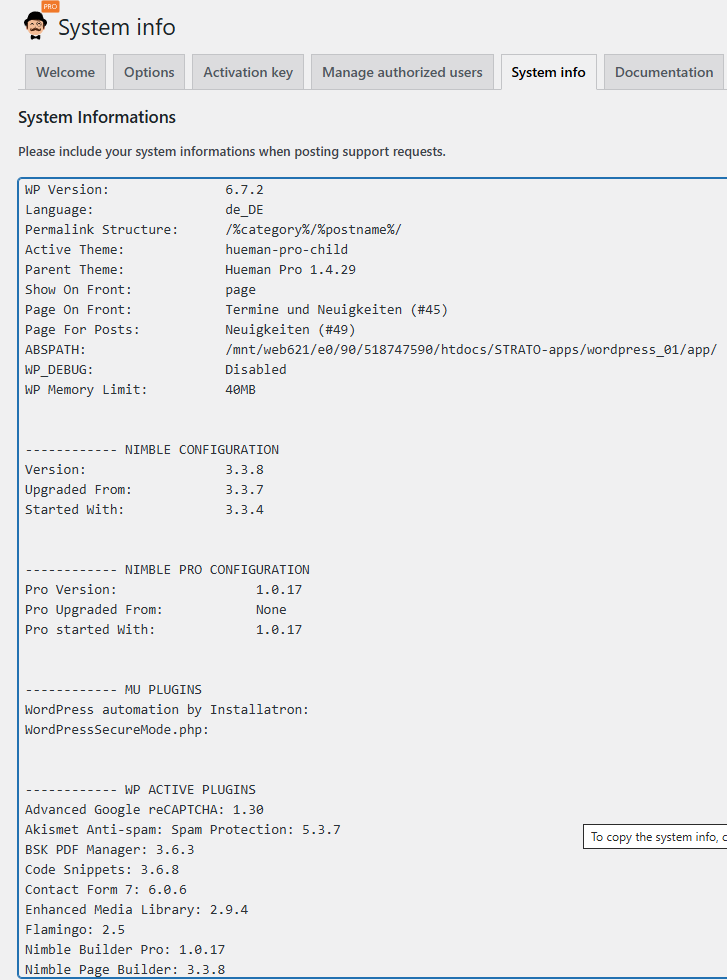
Task: Click the active theme hueman-pro-child
Action: click(286, 249)
